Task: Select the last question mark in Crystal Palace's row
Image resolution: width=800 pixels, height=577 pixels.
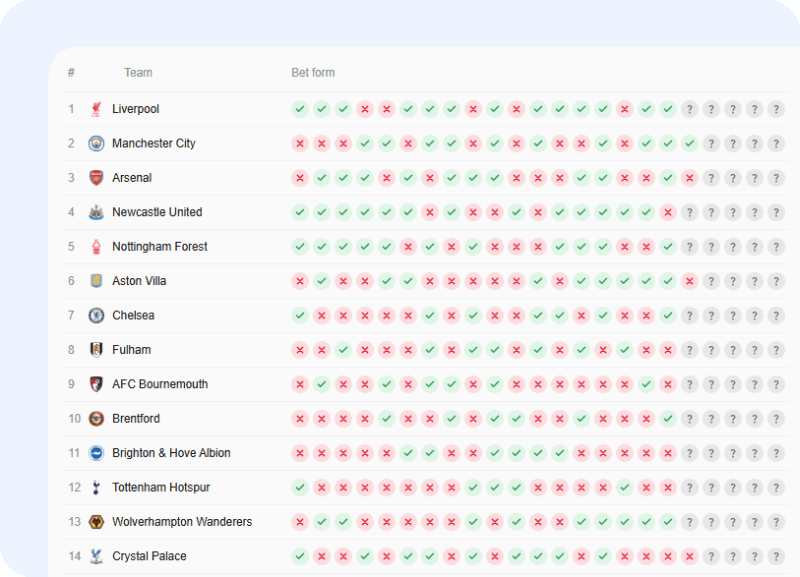Action: click(776, 557)
